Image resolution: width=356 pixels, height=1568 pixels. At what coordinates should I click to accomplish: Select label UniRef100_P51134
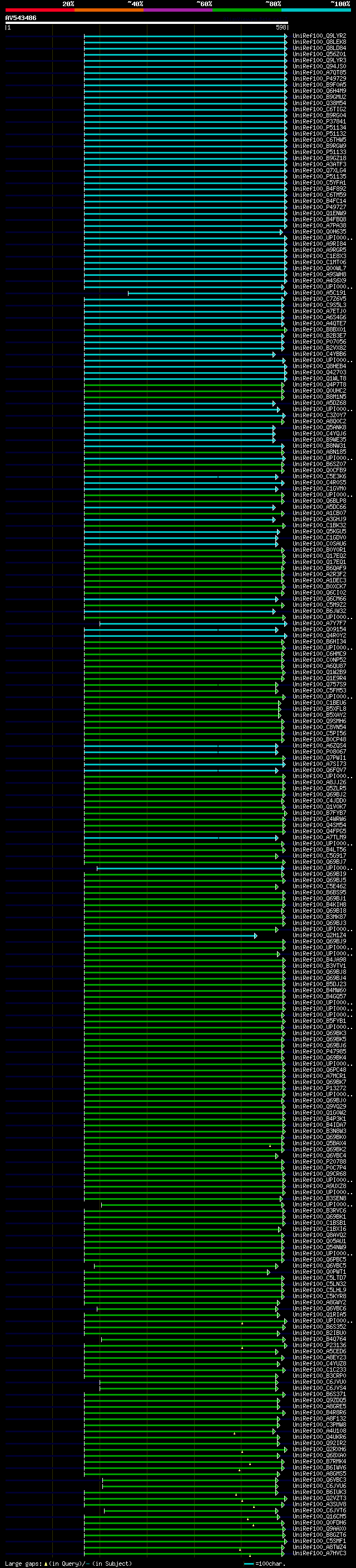pos(319,128)
